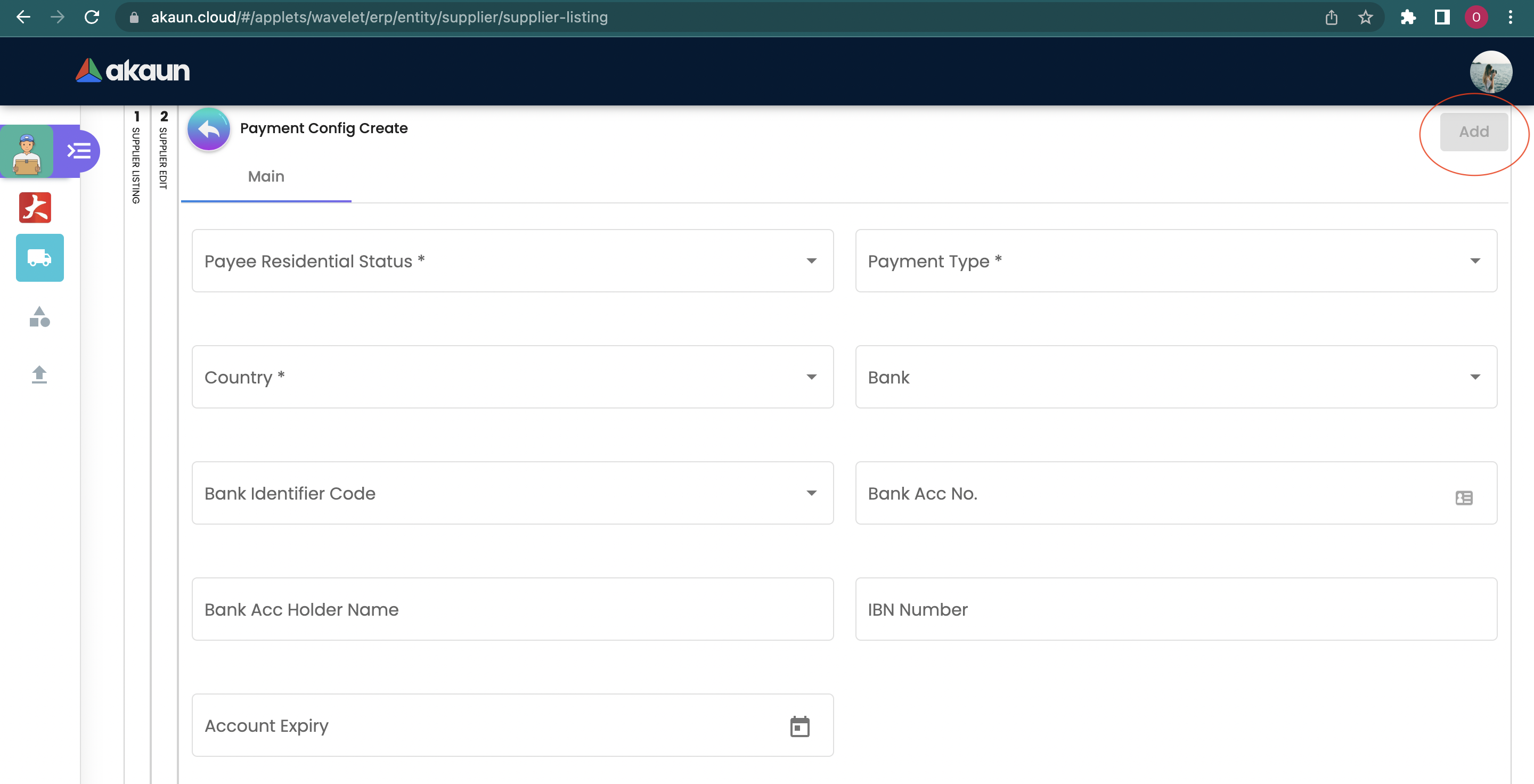
Task: Toggle the sidebar menu expand icon
Action: [x=79, y=151]
